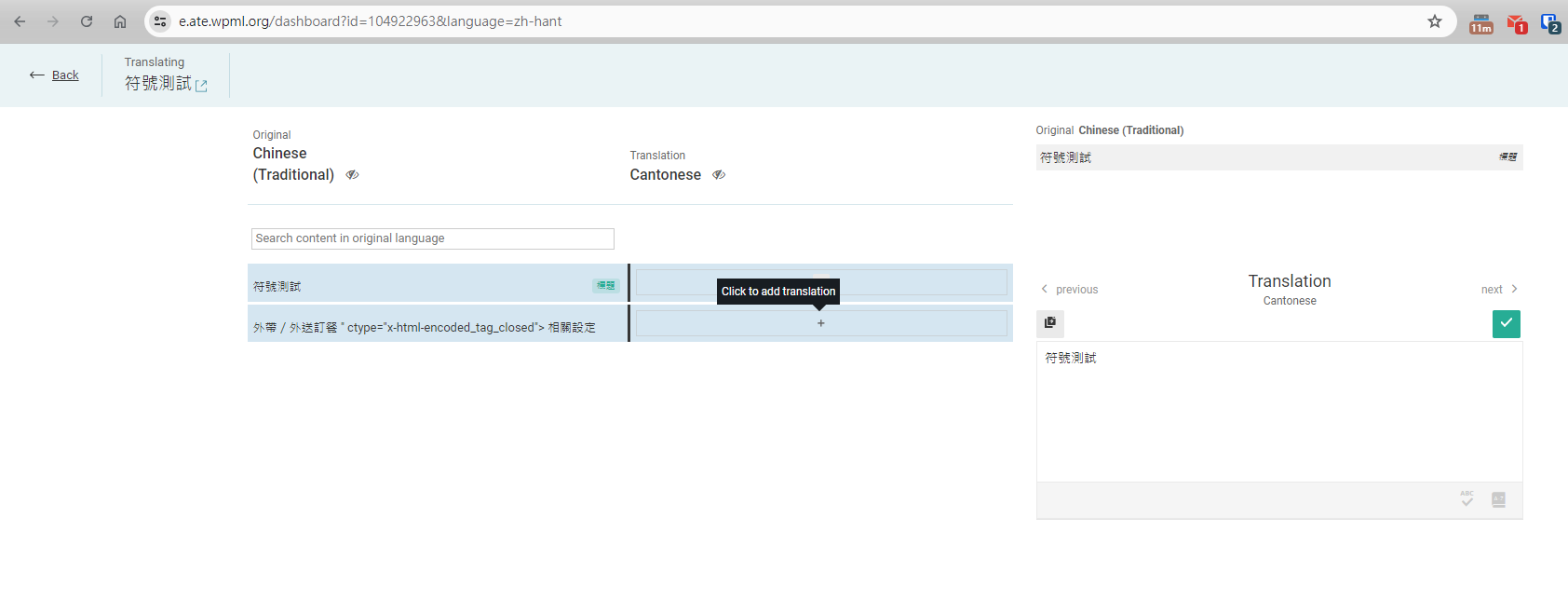The width and height of the screenshot is (1568, 612).
Task: Open the browser home page
Action: click(x=120, y=21)
